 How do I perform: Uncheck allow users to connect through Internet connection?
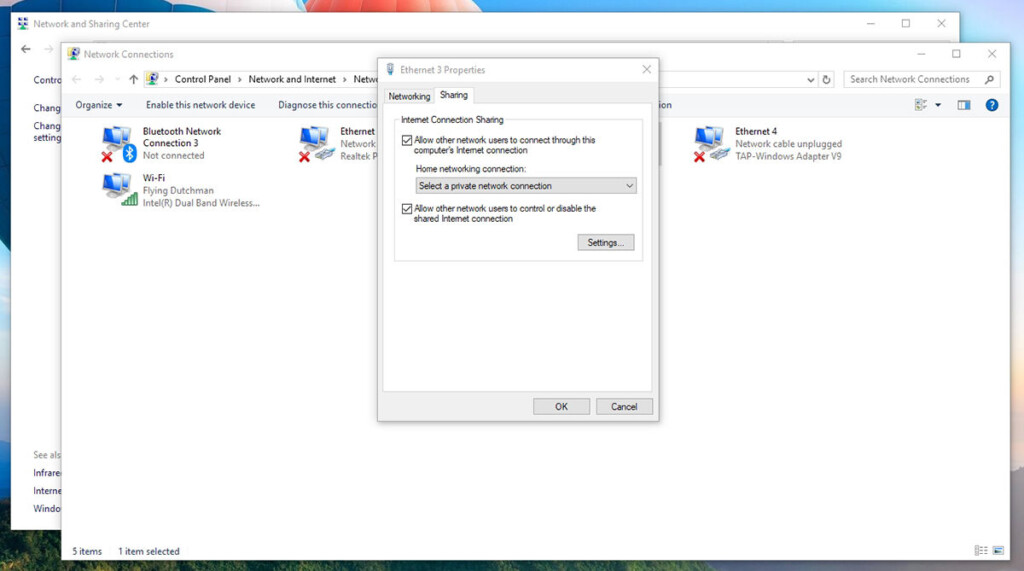pos(407,141)
